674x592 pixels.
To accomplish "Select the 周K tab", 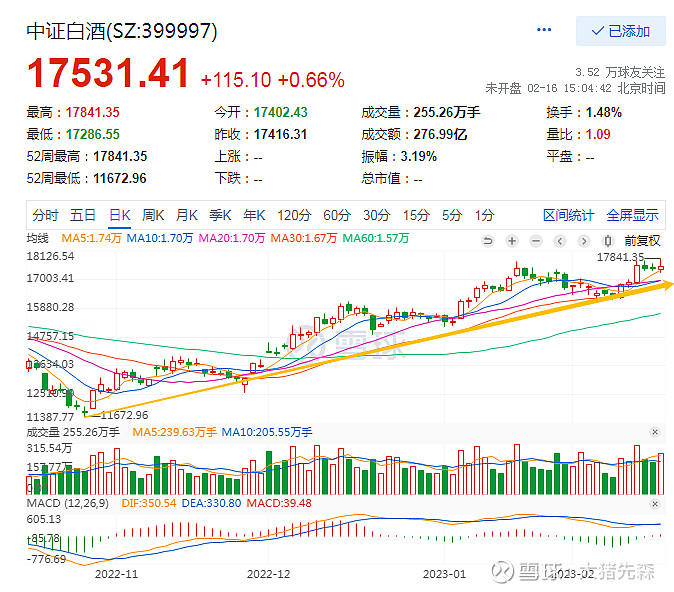I will tap(153, 215).
